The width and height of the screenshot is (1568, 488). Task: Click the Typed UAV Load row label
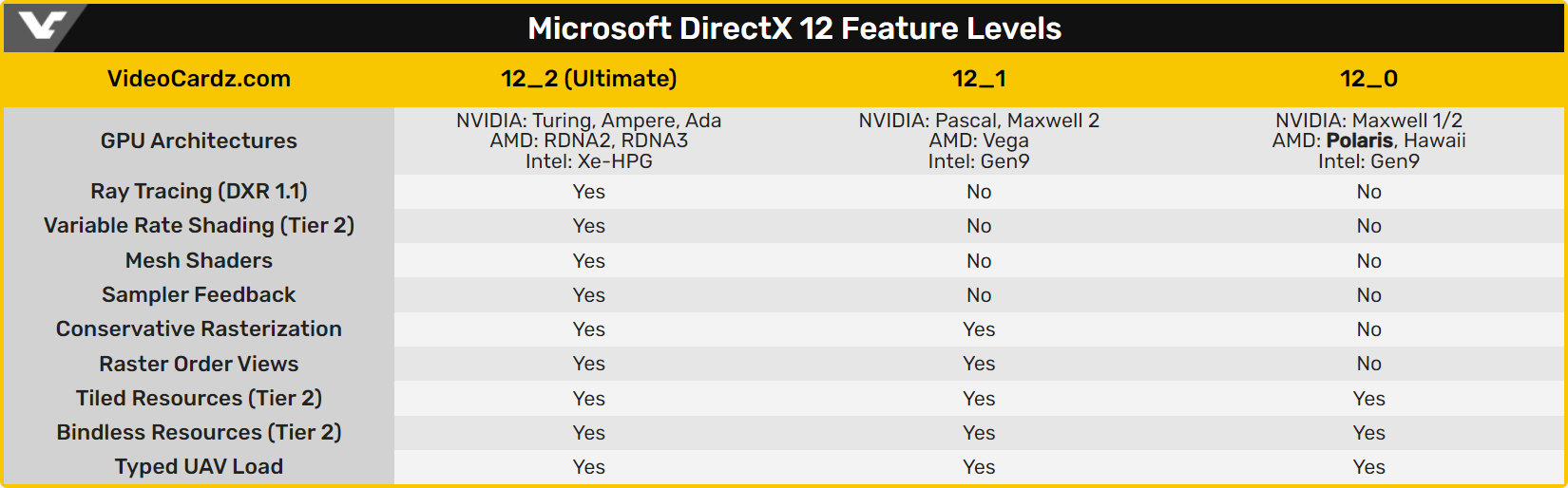pyautogui.click(x=199, y=466)
